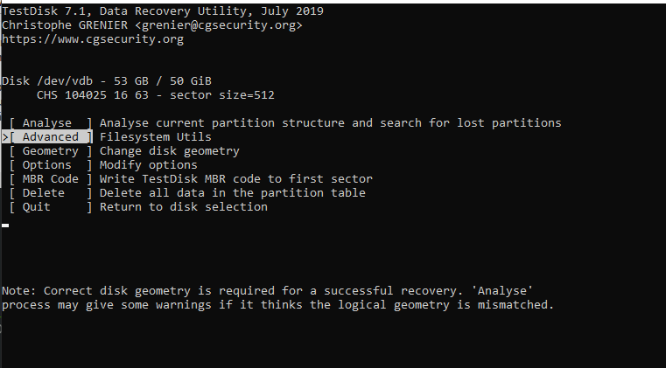This screenshot has width=666, height=368.
Task: Click 'Delete all data in the partition table'
Action: [x=233, y=193]
